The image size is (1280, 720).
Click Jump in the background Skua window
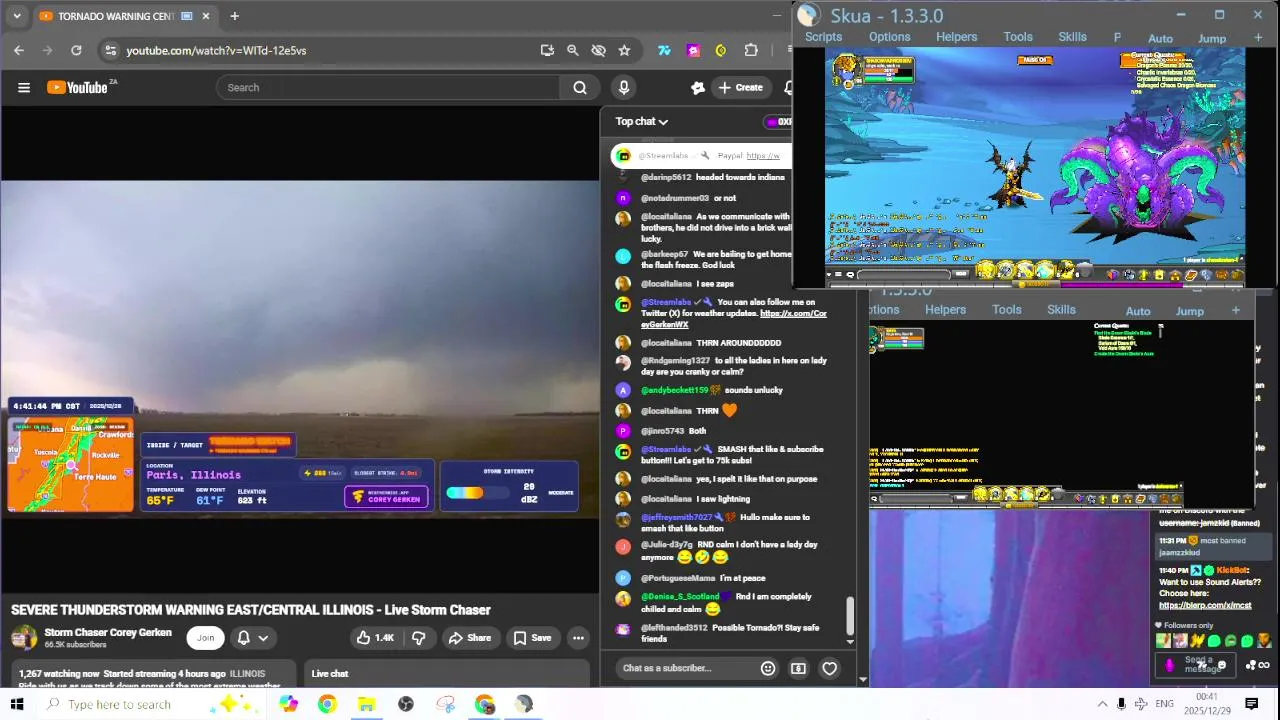pyautogui.click(x=1189, y=311)
